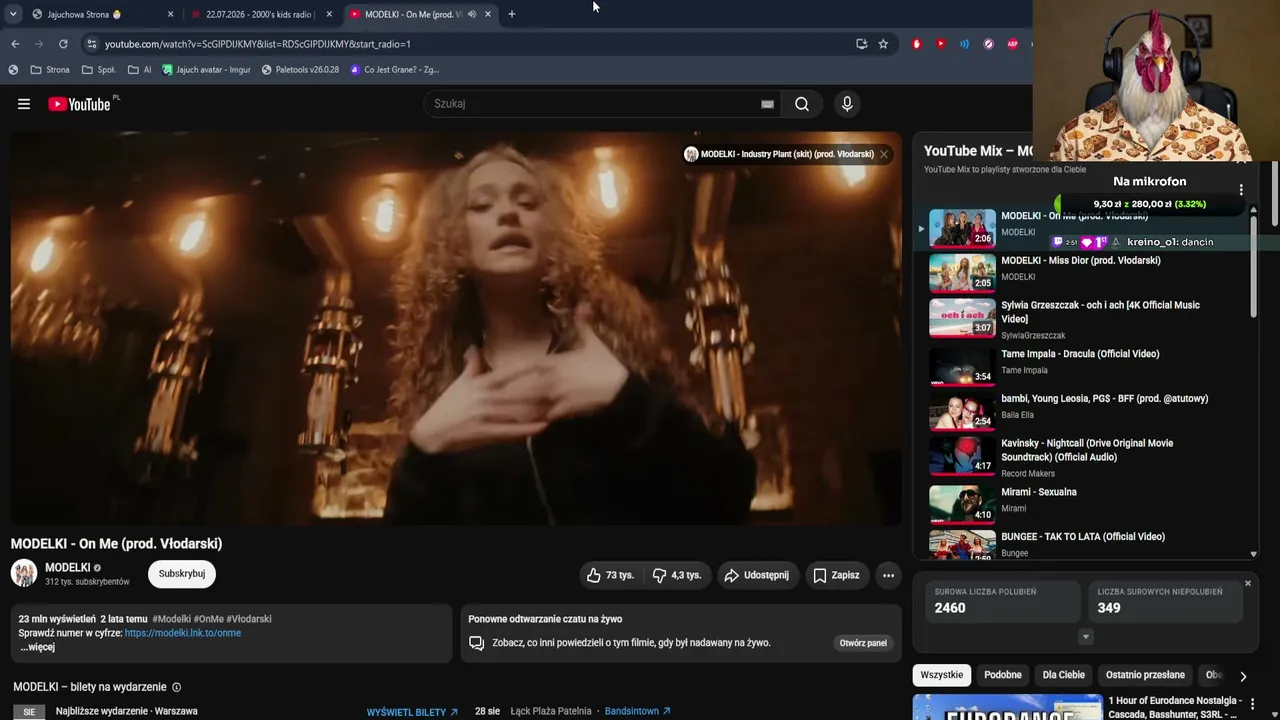The height and width of the screenshot is (720, 1280).
Task: Open the purple circular extension icon
Action: pyautogui.click(x=989, y=44)
